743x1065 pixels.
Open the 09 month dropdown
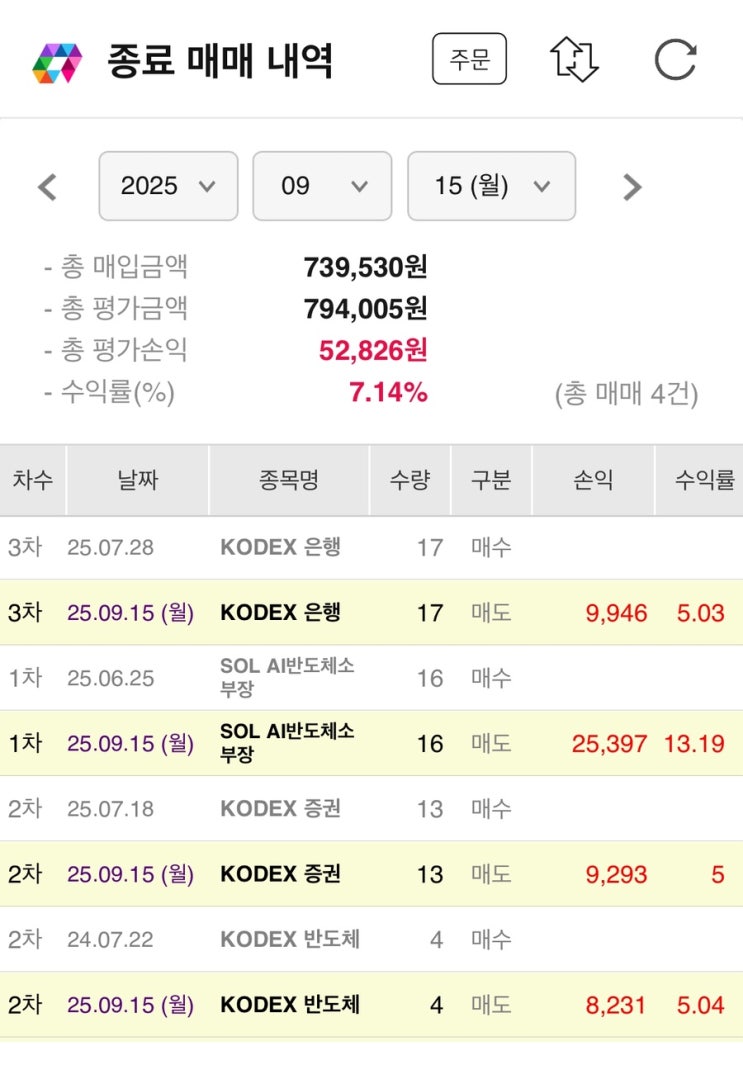click(x=322, y=186)
